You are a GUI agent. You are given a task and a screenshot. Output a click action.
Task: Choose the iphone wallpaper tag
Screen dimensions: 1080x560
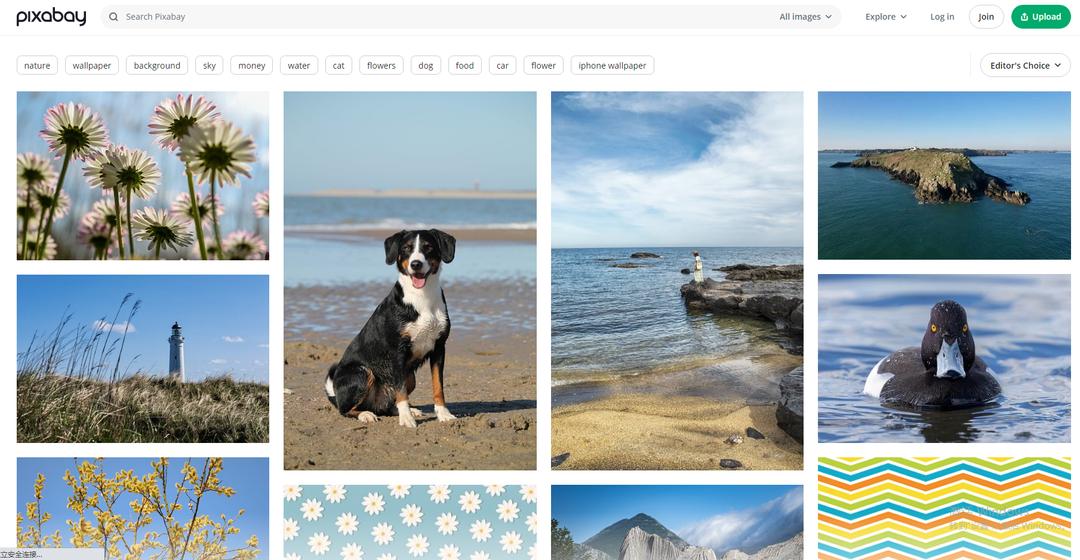(612, 65)
